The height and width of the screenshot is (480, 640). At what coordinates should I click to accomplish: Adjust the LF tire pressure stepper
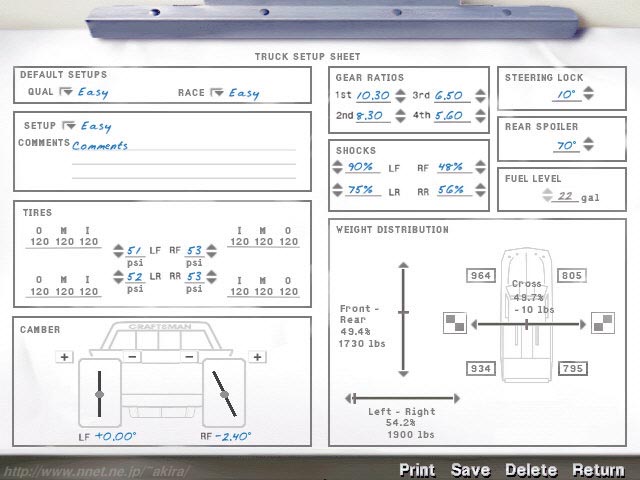click(x=118, y=251)
